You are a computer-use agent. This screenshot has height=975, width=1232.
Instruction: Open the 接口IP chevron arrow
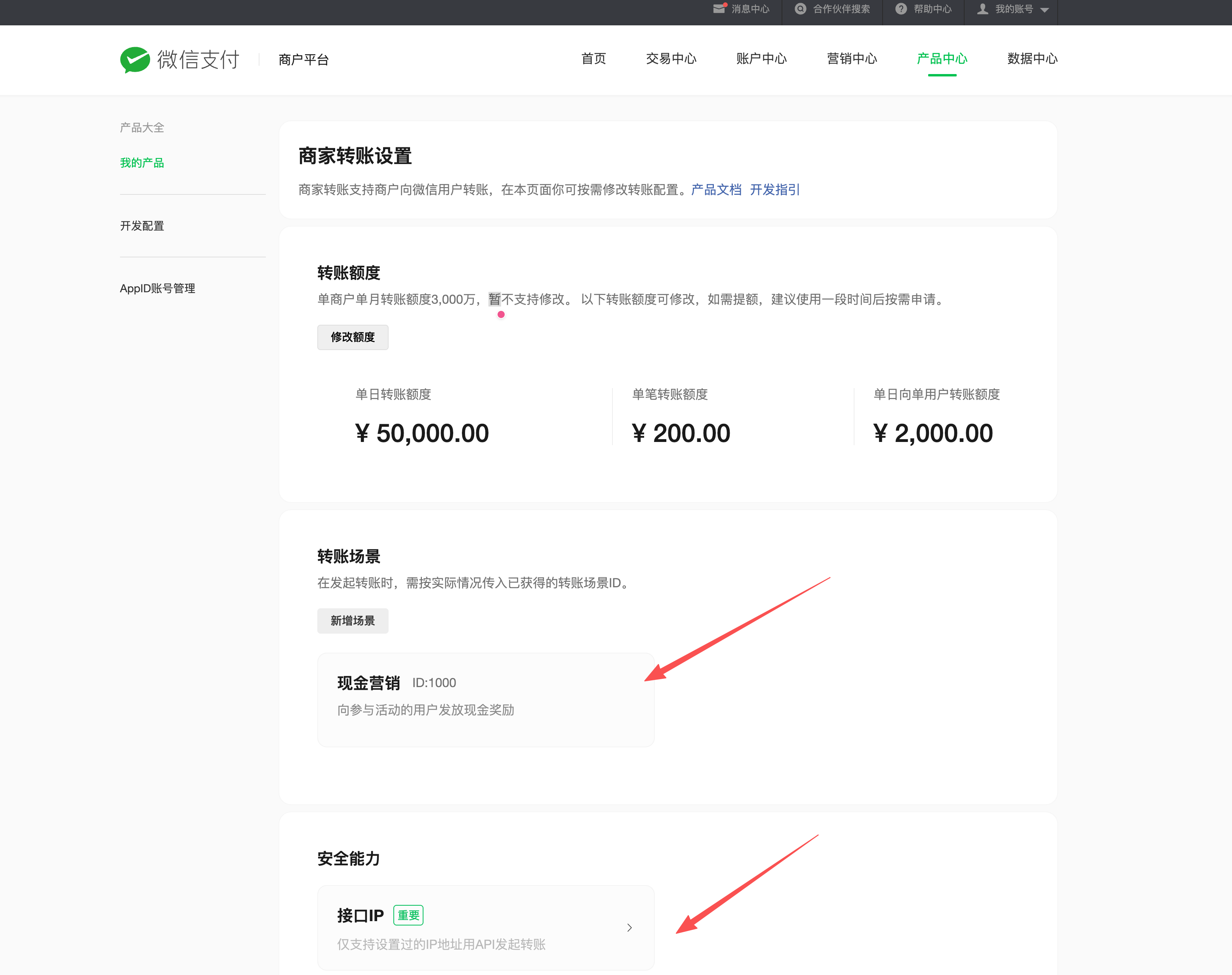(x=629, y=927)
